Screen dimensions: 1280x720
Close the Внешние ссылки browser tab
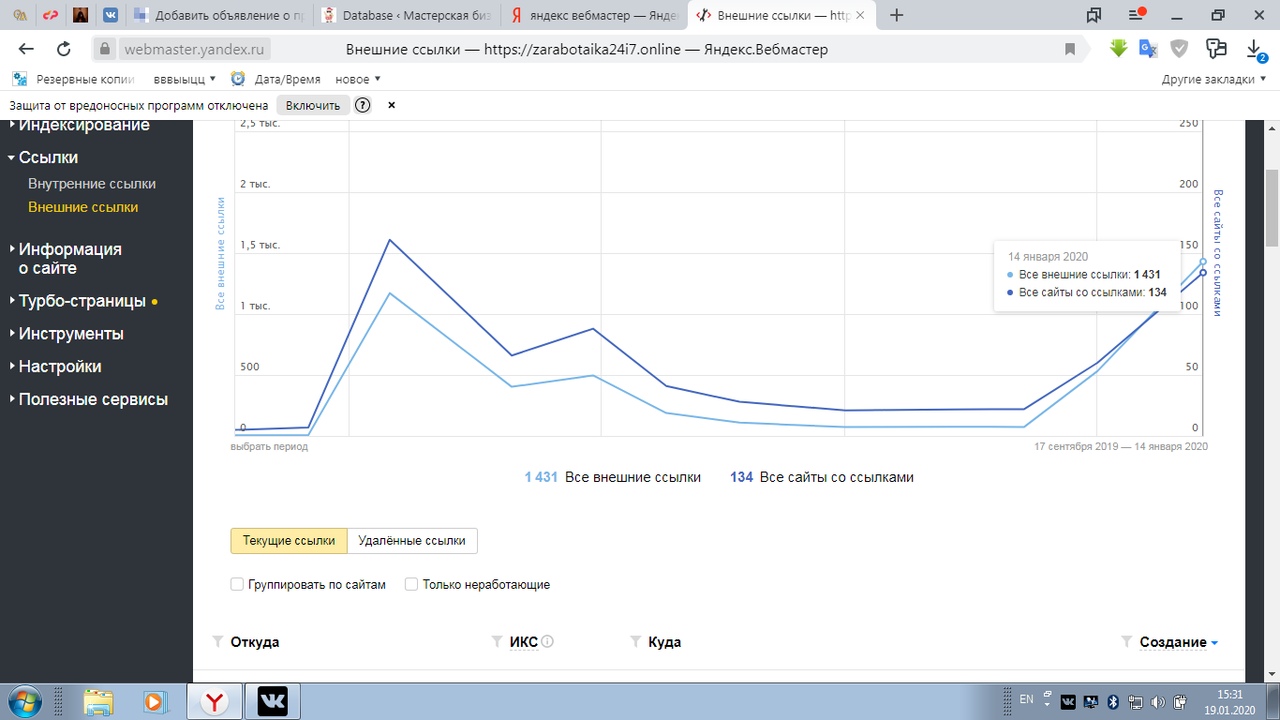(x=860, y=16)
